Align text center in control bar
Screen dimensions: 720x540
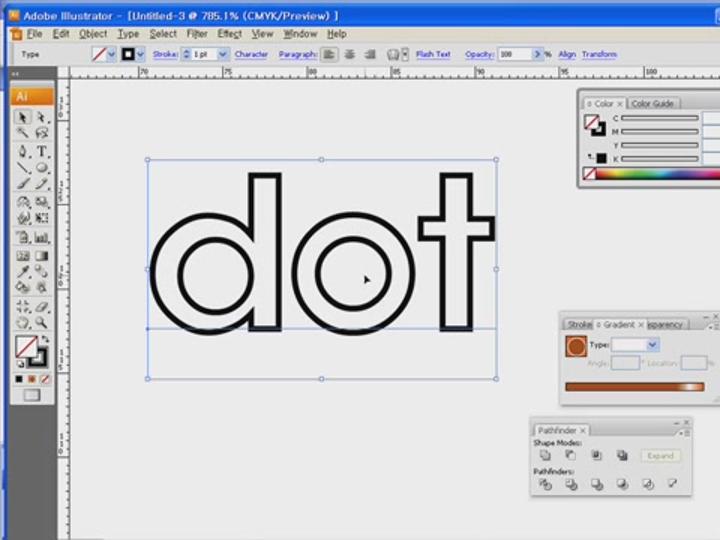[x=349, y=55]
